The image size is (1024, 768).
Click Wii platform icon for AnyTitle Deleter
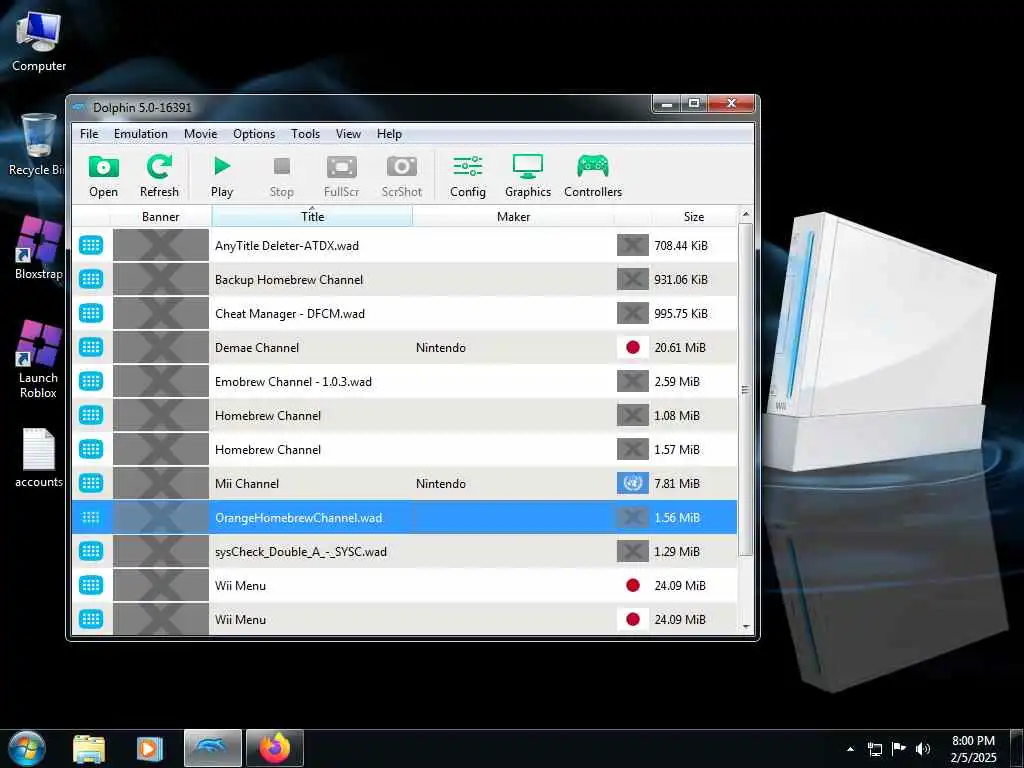(x=91, y=246)
